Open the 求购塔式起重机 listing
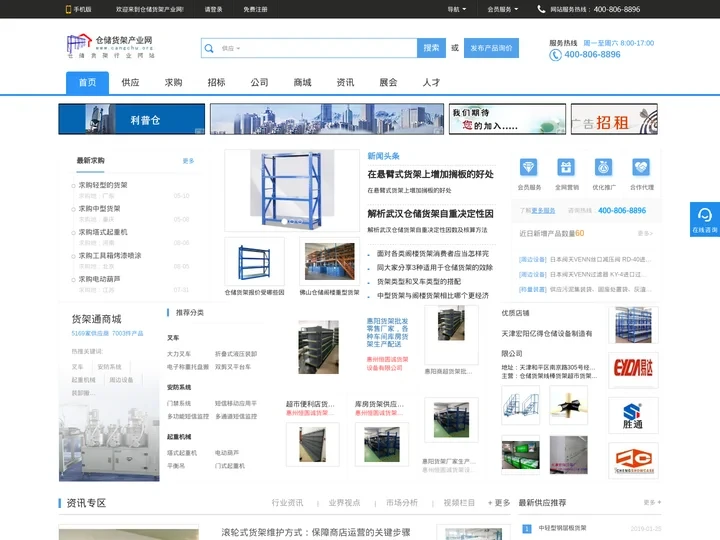This screenshot has width=720, height=540. (x=103, y=232)
